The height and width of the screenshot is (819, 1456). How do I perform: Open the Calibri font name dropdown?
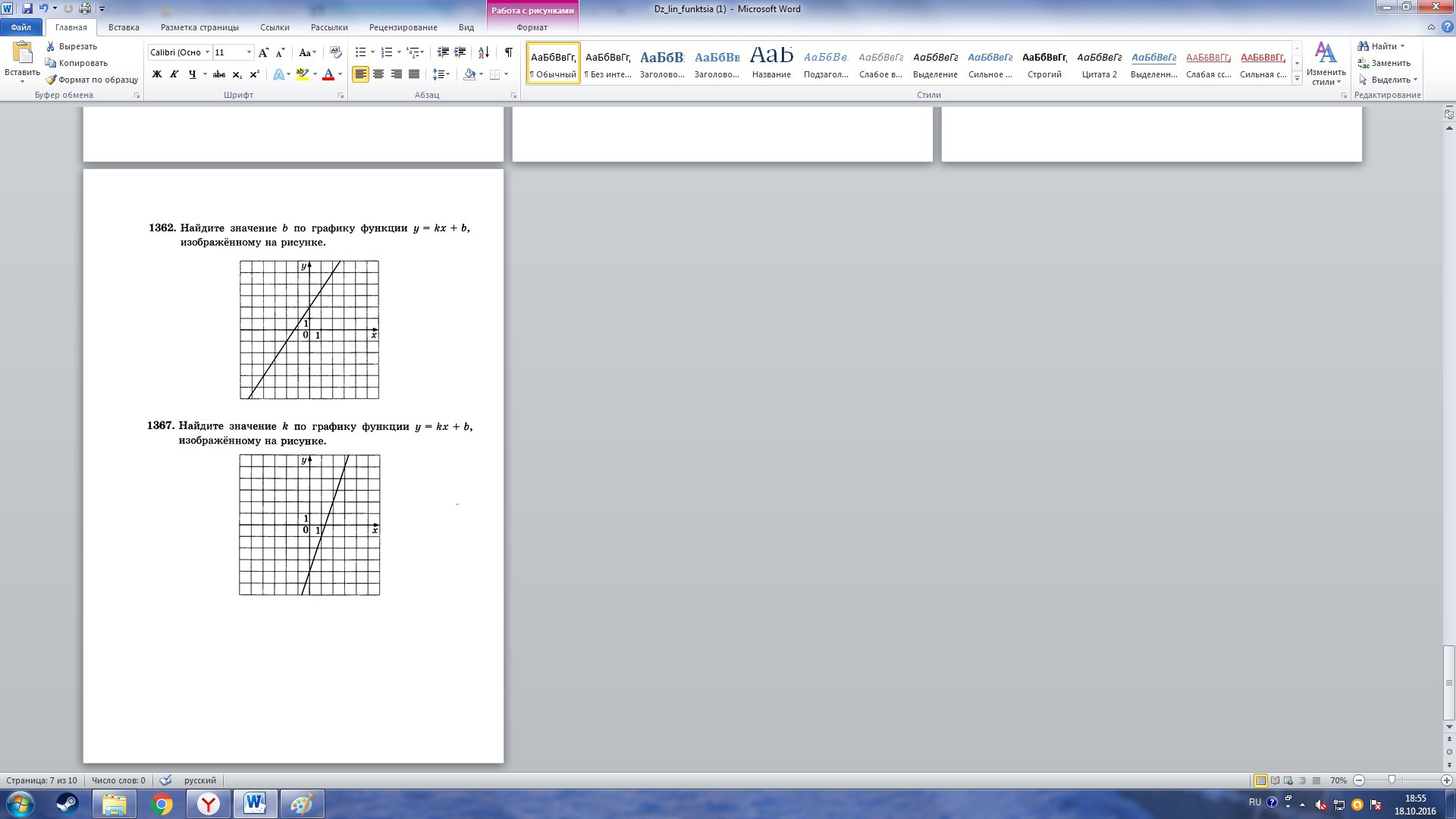point(207,52)
